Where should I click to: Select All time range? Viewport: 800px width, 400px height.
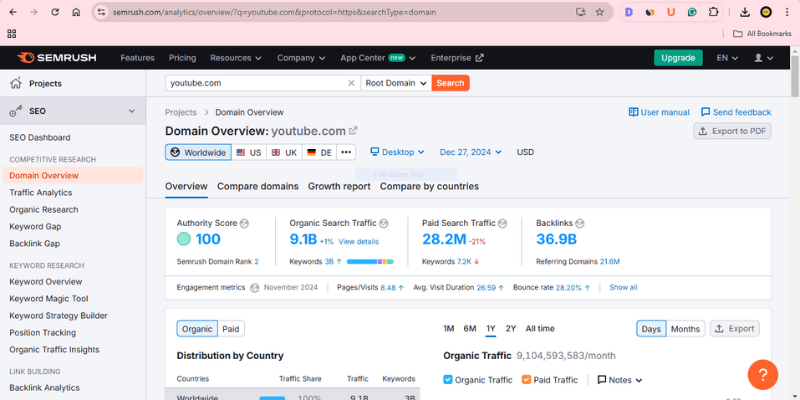(x=540, y=329)
